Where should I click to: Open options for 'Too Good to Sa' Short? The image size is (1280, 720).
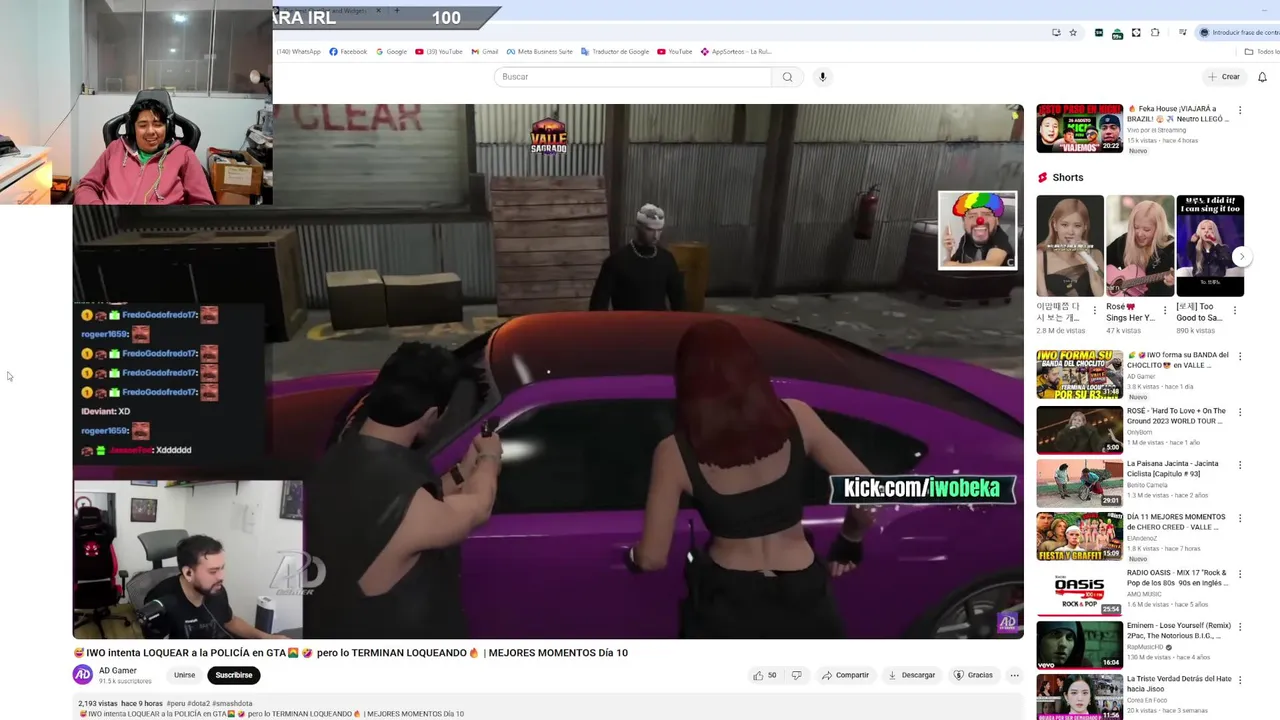pyautogui.click(x=1234, y=311)
